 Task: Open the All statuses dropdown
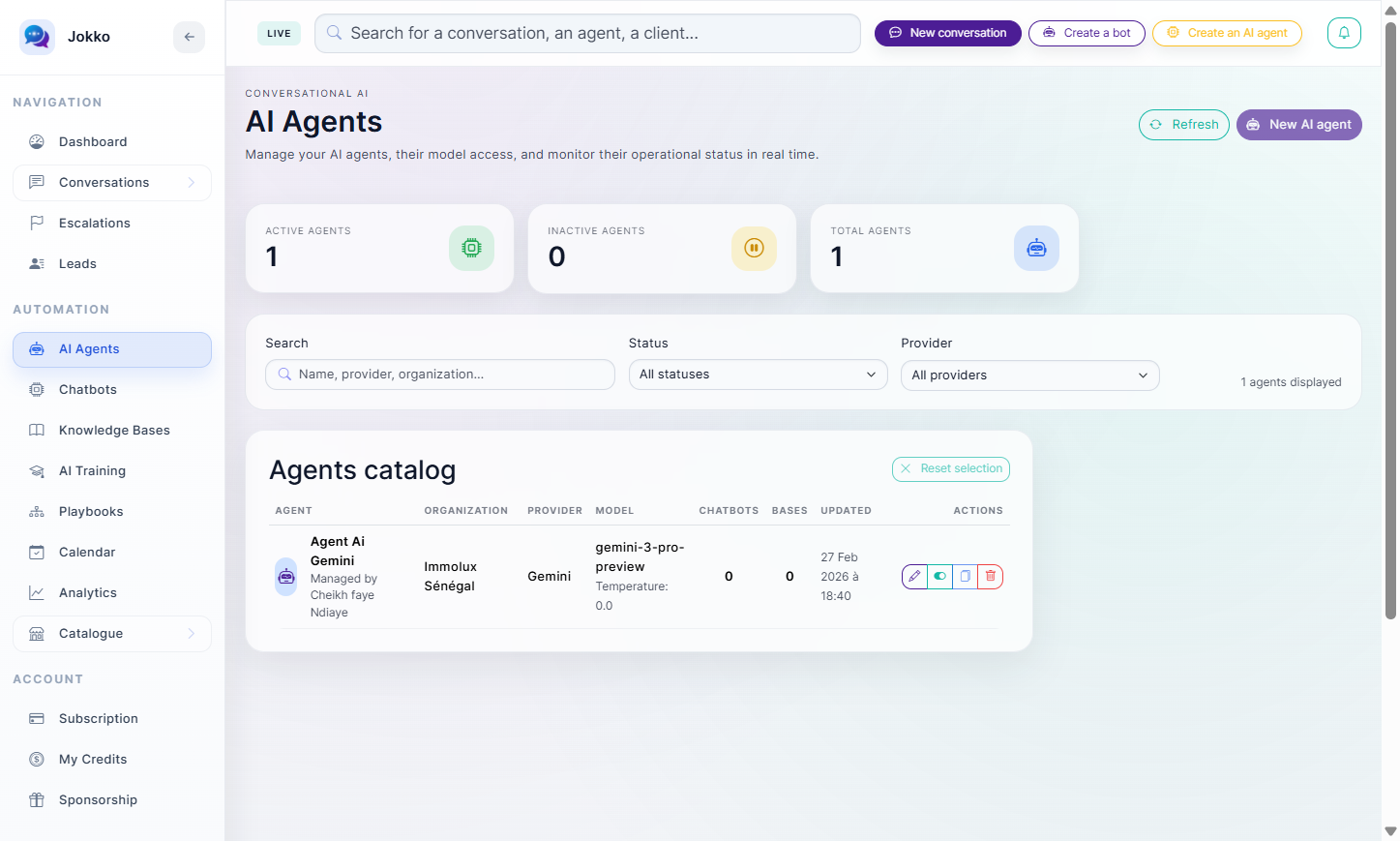coord(758,375)
